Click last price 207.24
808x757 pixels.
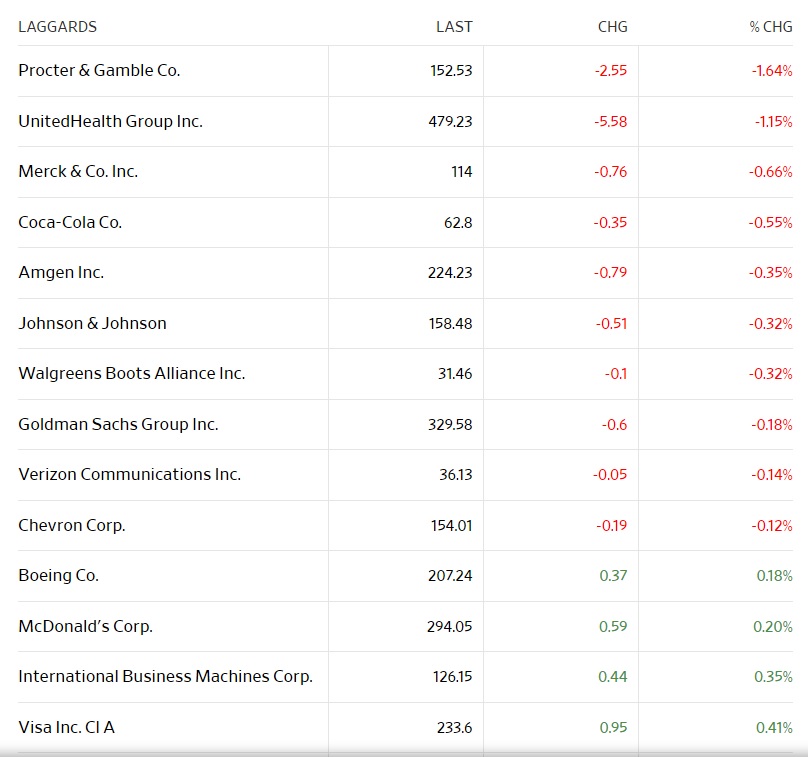point(450,576)
